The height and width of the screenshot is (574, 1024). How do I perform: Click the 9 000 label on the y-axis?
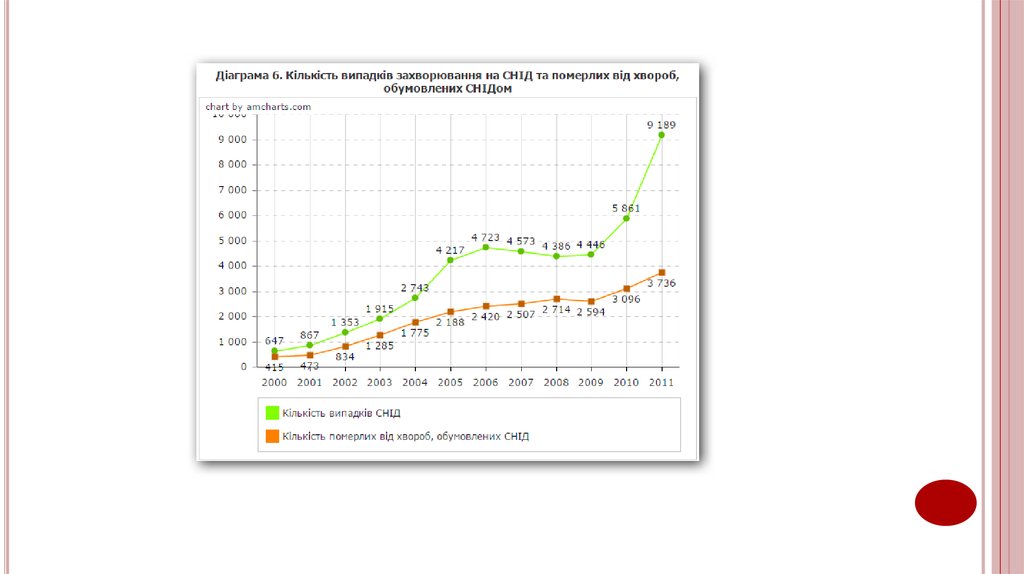click(x=231, y=140)
